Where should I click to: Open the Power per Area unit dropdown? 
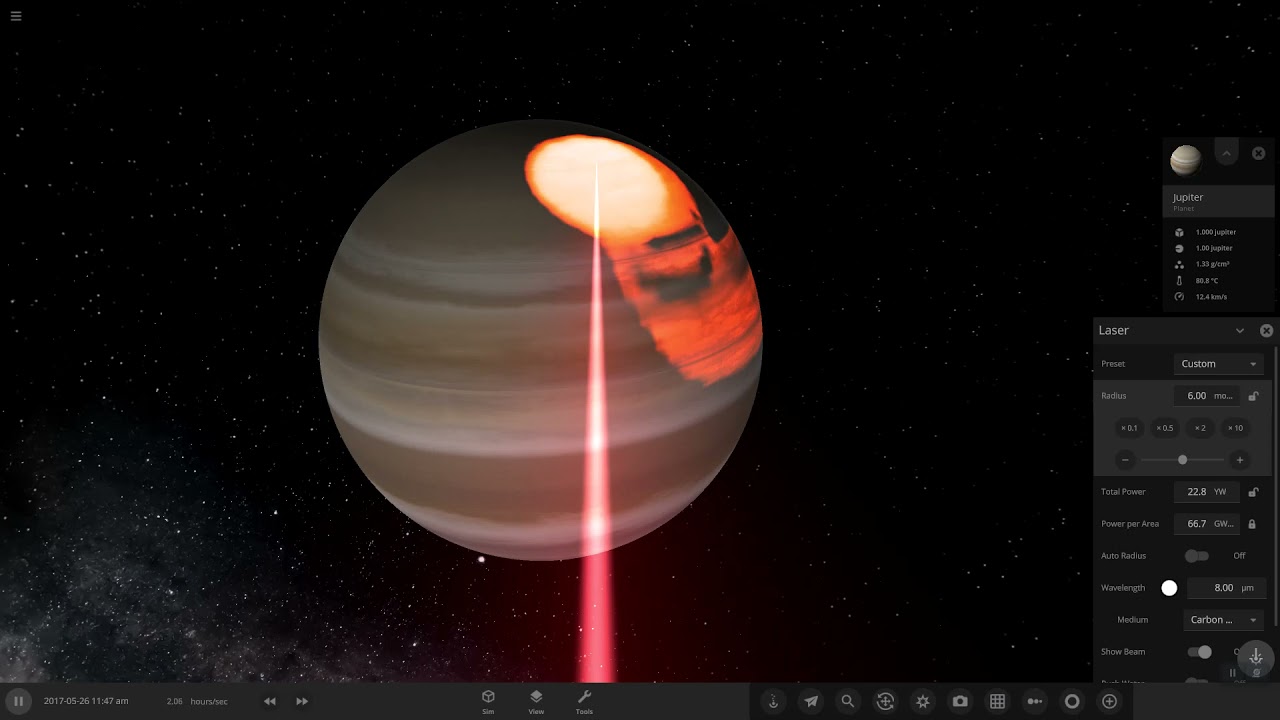(1225, 524)
